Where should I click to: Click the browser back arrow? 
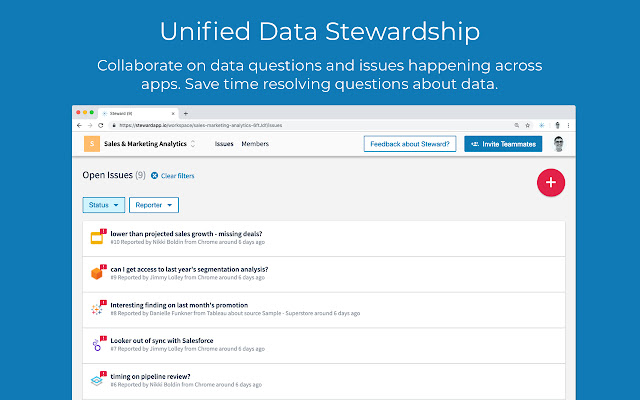pos(79,125)
